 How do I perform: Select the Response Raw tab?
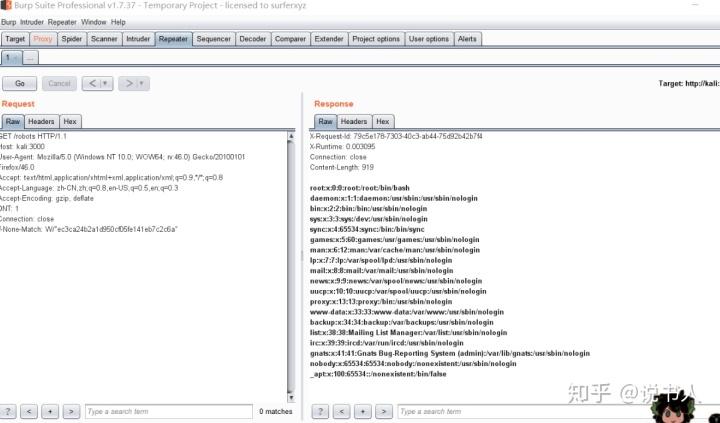click(x=326, y=122)
